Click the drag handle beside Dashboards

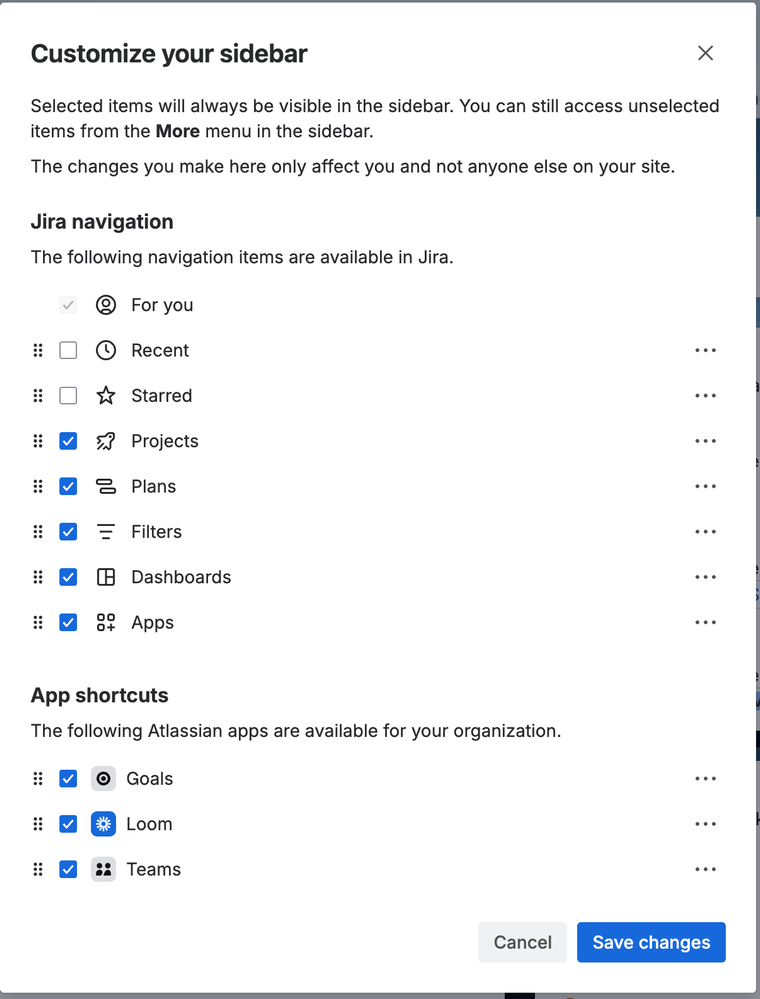pos(38,577)
